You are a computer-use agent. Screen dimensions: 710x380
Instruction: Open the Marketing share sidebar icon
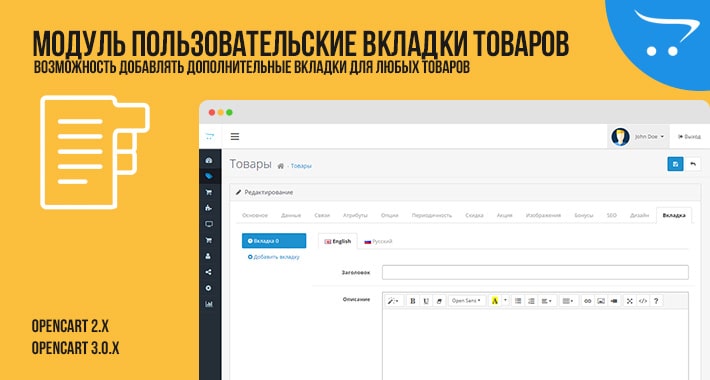point(208,272)
